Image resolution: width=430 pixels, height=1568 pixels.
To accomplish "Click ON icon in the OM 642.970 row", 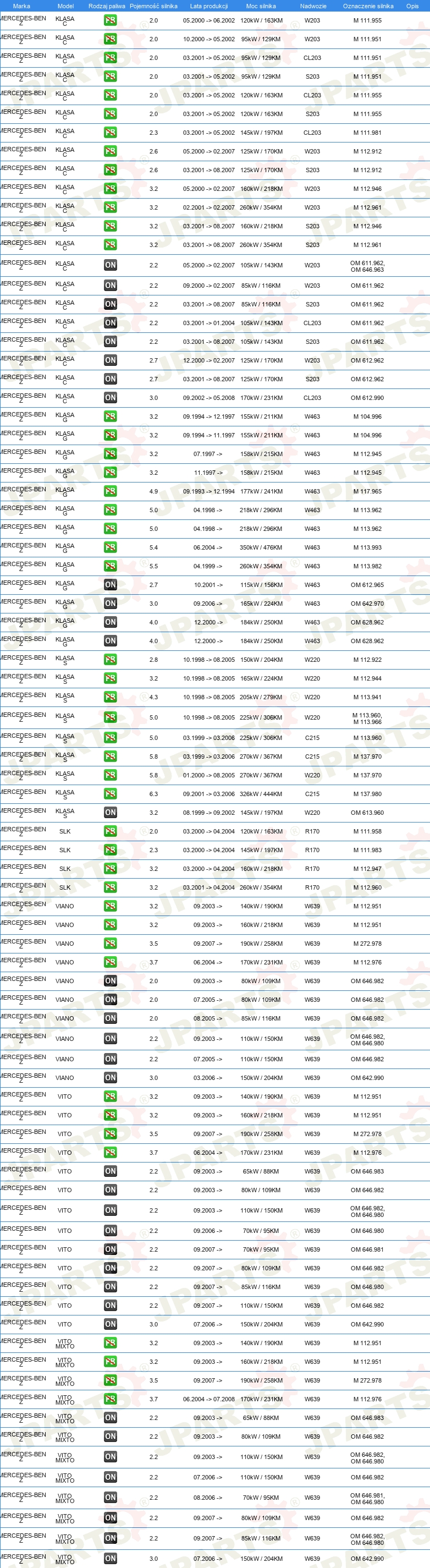I will click(110, 604).
